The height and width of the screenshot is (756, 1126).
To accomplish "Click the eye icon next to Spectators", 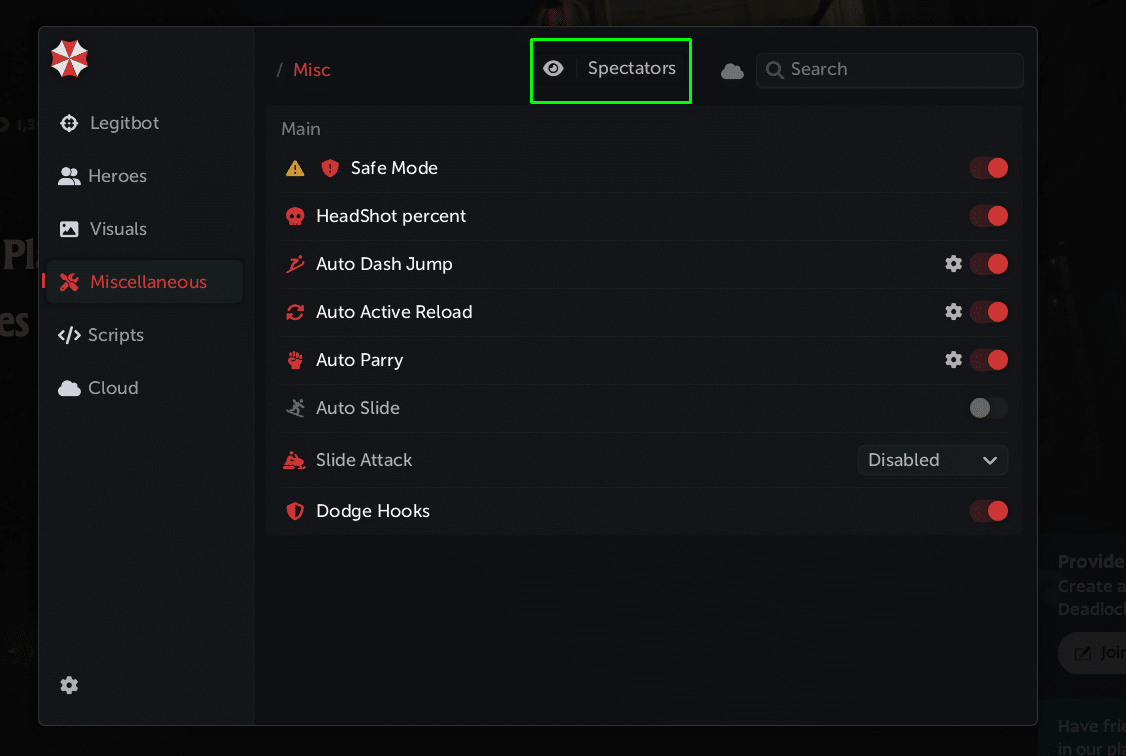I will coord(553,69).
